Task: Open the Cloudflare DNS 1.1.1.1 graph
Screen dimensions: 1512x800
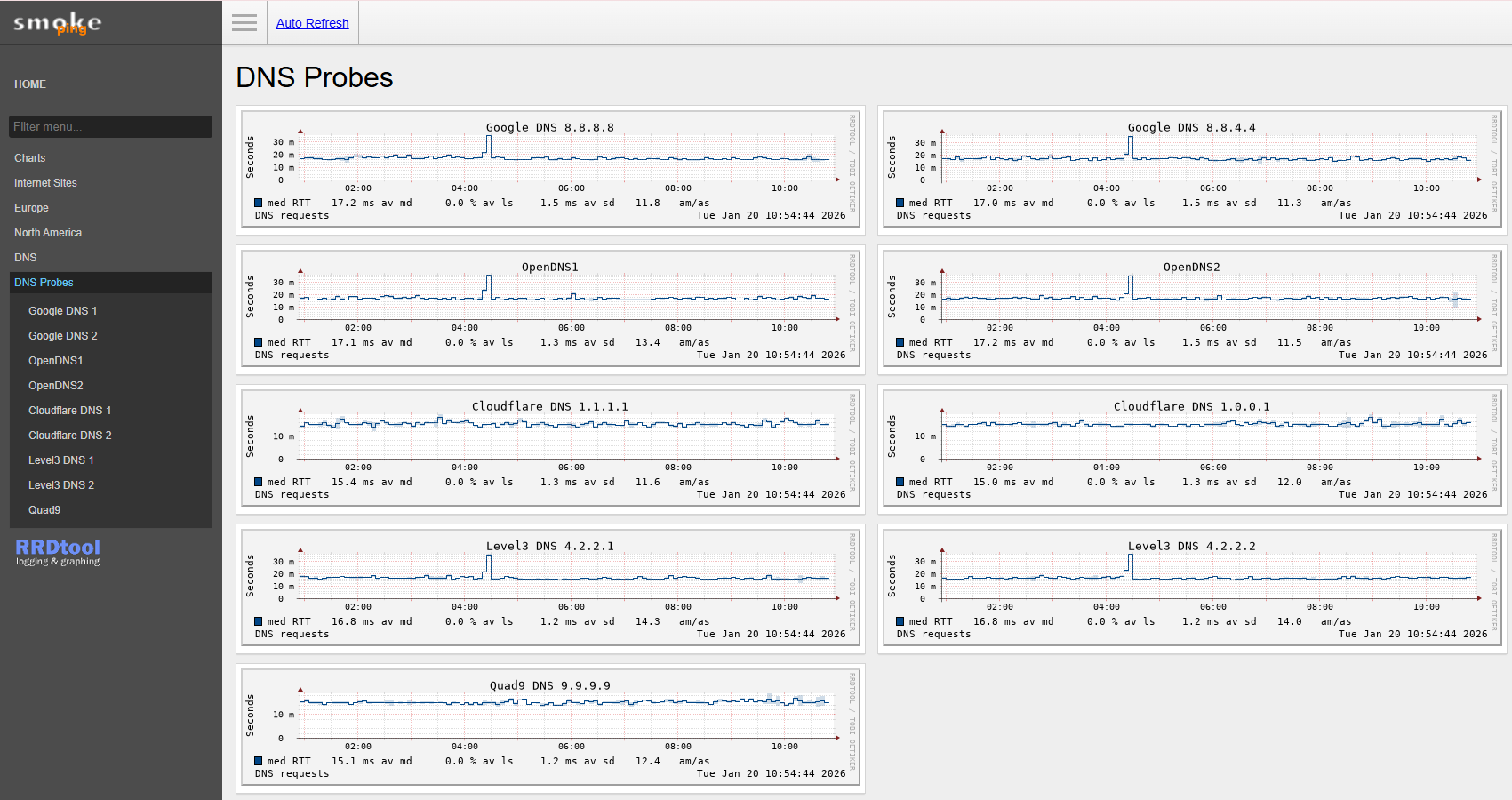Action: (550, 450)
